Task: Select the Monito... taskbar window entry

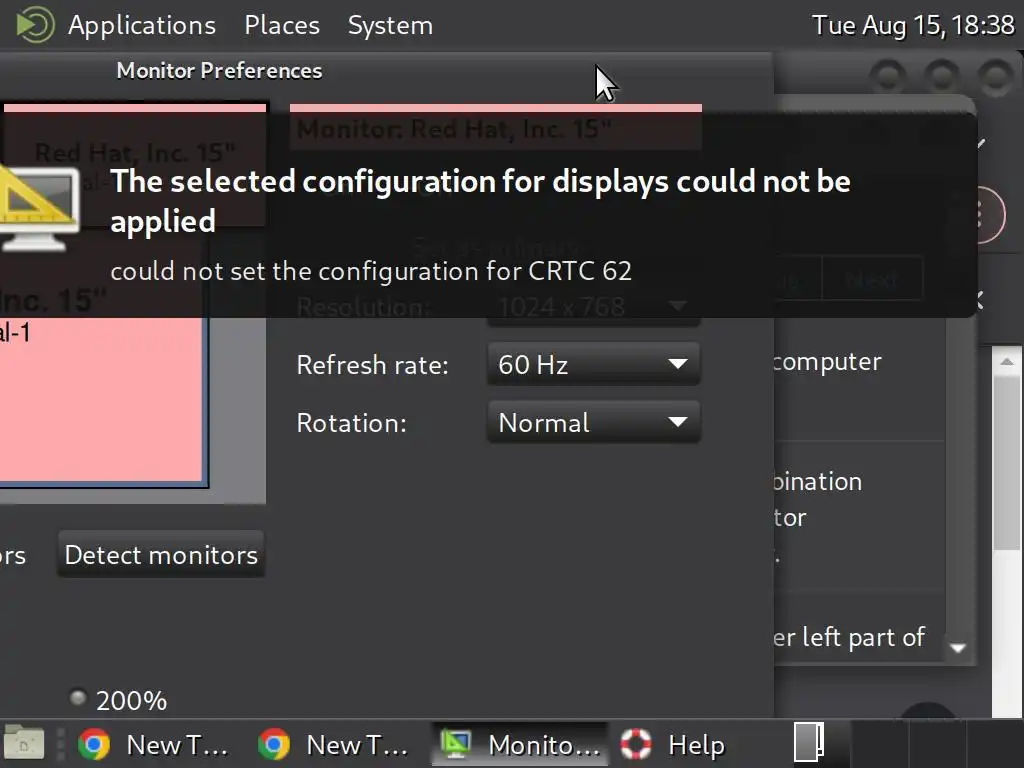Action: [x=520, y=744]
